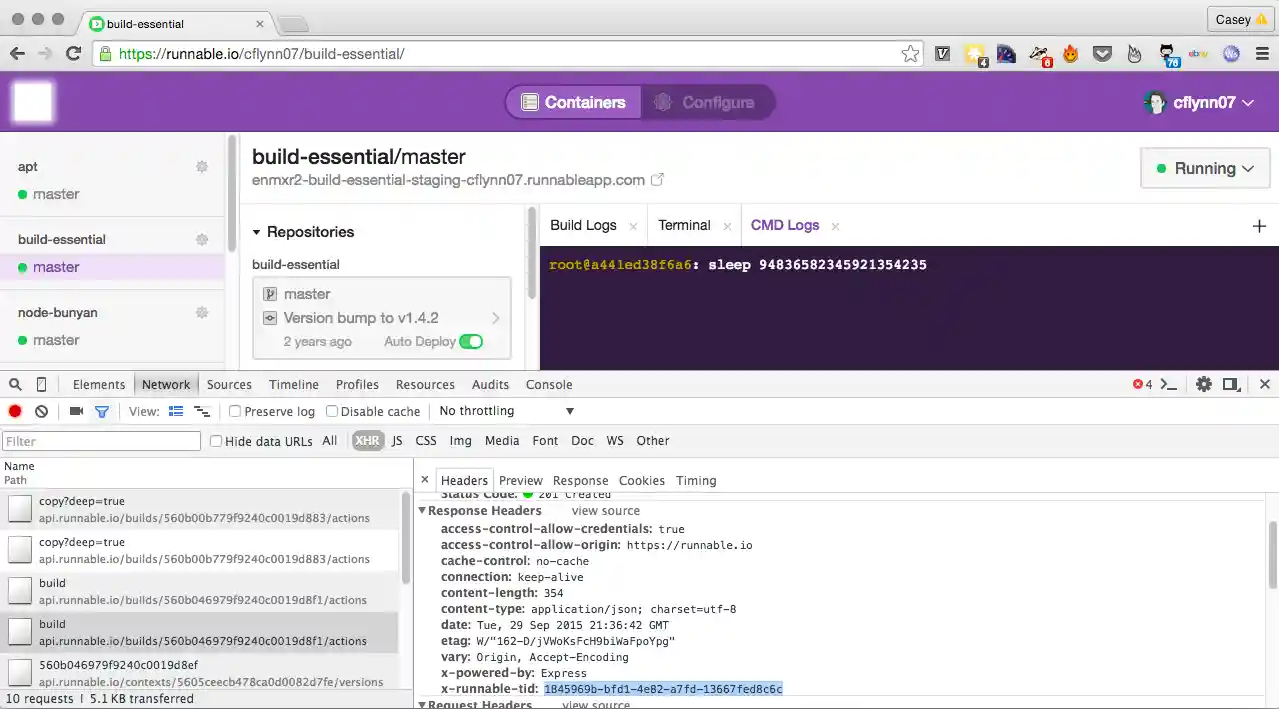Image resolution: width=1279 pixels, height=709 pixels.
Task: Select the first copy?deep=true request
Action: coord(199,509)
